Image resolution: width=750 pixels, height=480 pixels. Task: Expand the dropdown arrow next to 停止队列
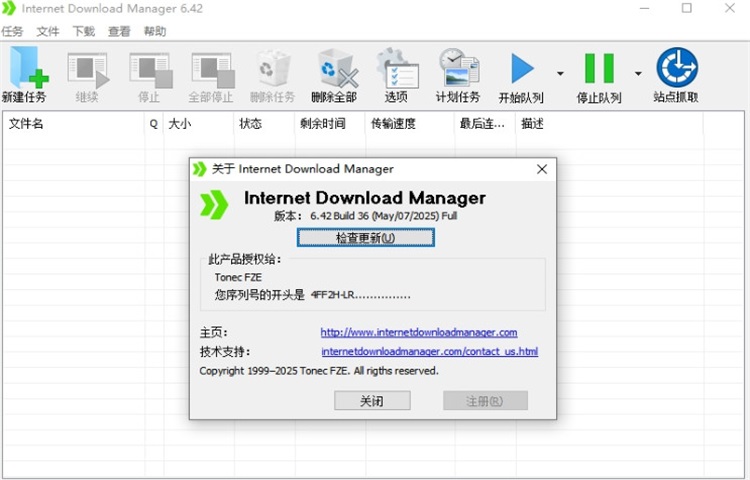pos(638,74)
